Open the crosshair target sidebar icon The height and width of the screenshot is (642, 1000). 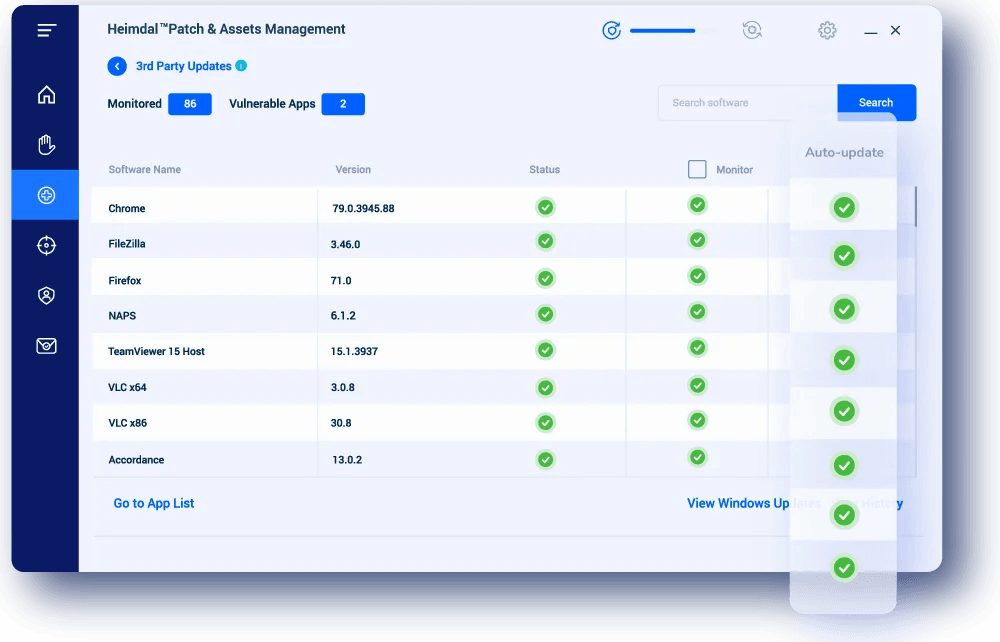46,245
